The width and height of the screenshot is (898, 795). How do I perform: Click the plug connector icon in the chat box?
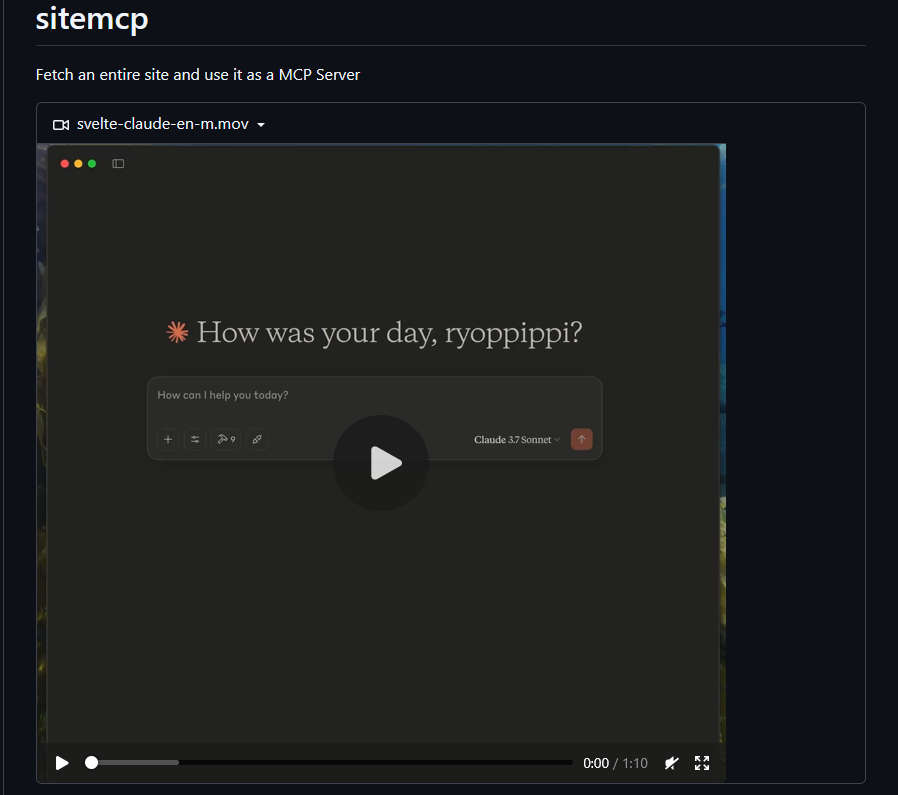coord(257,439)
